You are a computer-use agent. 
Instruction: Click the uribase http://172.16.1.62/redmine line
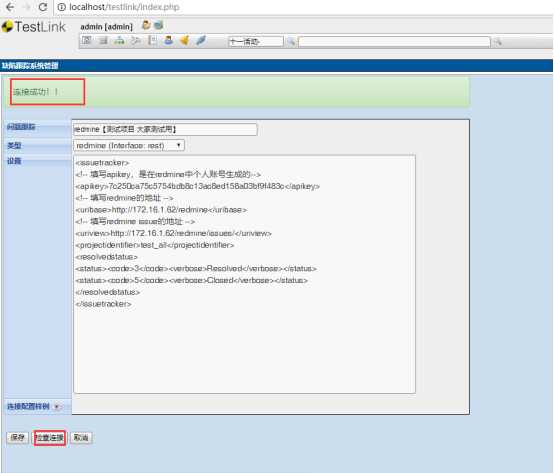161,210
